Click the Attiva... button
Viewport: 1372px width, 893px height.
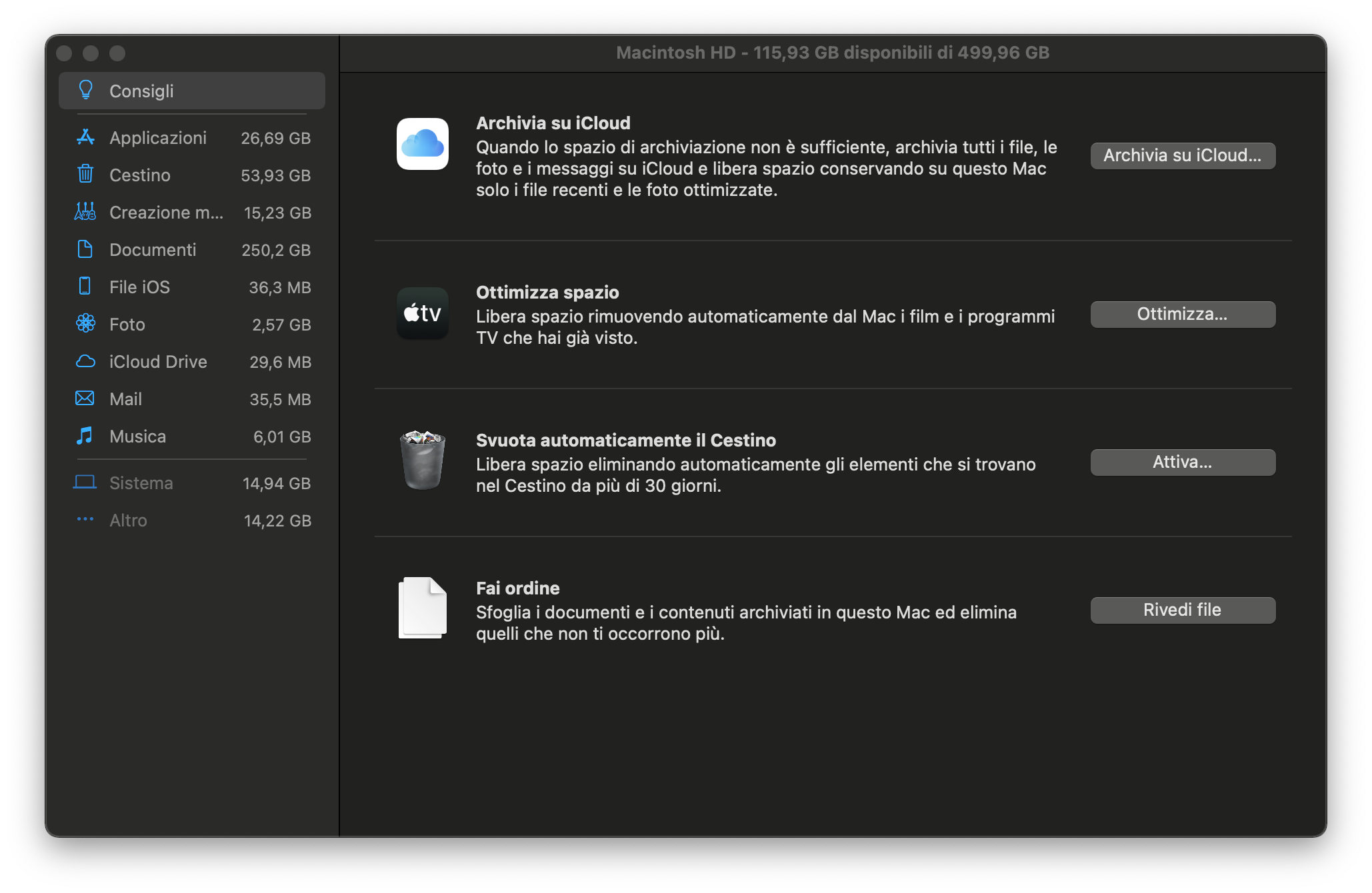coord(1183,462)
